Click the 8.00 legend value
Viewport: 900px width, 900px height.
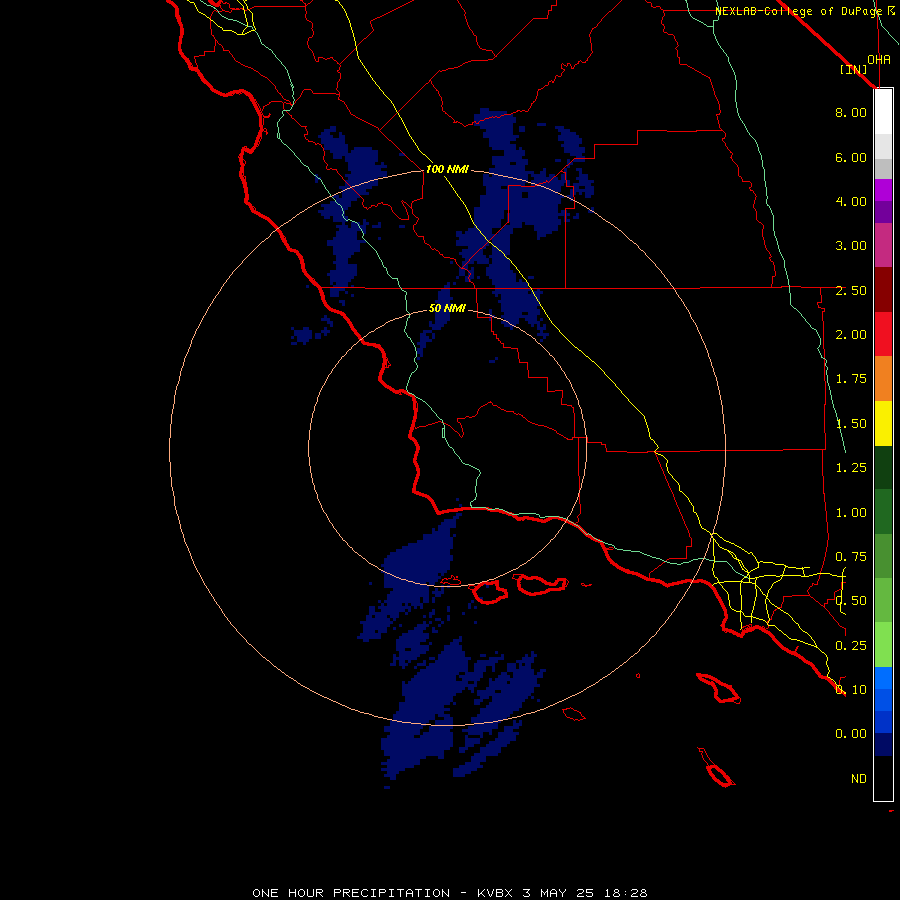pyautogui.click(x=851, y=112)
